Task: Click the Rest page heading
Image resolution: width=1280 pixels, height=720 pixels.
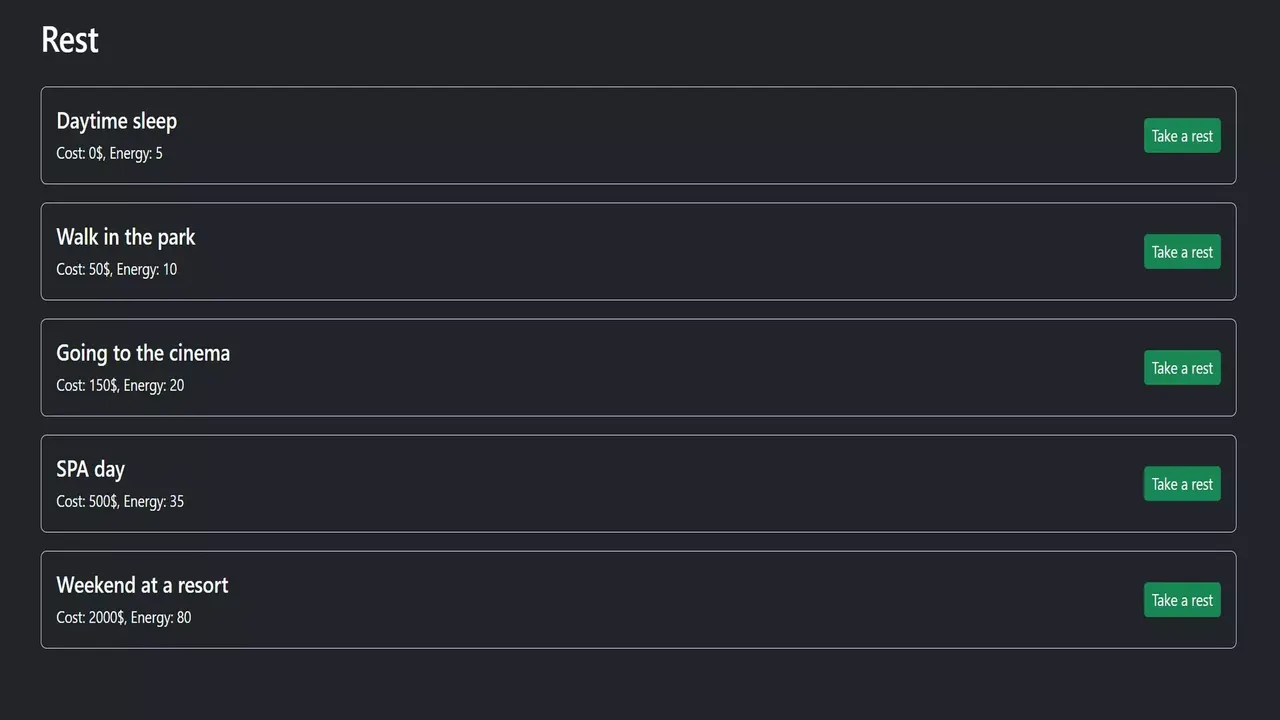Action: (x=69, y=38)
